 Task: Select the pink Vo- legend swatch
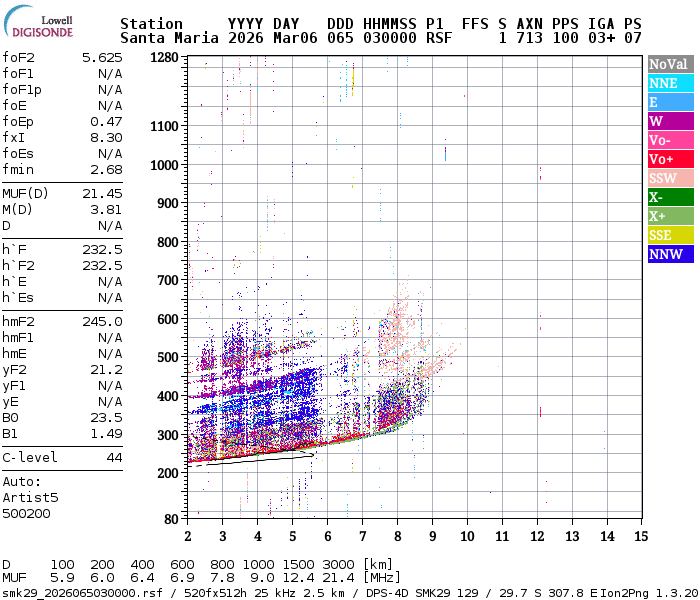[670, 140]
